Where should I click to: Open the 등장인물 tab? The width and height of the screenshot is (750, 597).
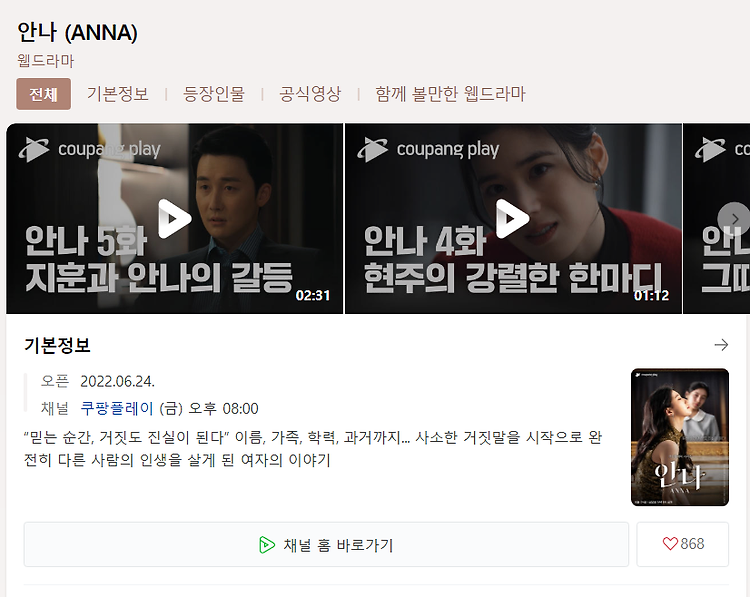tap(214, 94)
